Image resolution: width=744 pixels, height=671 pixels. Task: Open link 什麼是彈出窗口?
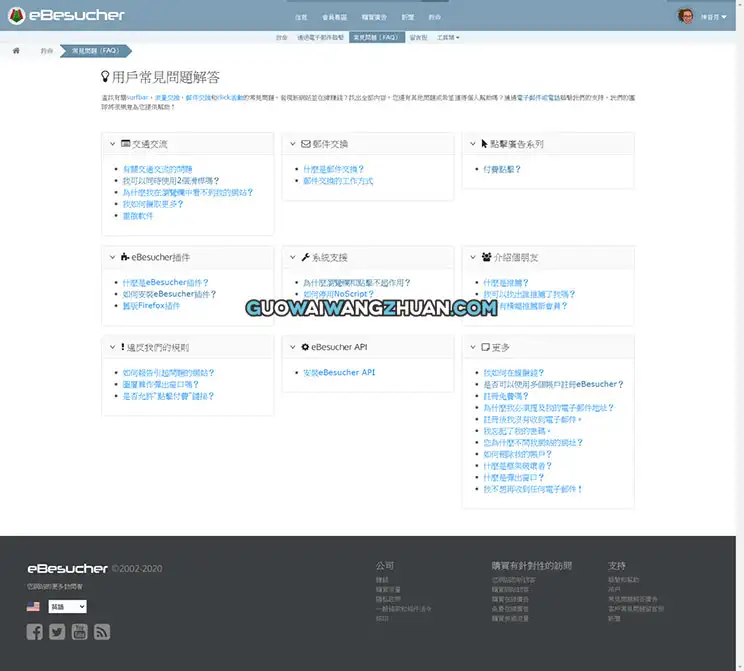click(x=513, y=477)
